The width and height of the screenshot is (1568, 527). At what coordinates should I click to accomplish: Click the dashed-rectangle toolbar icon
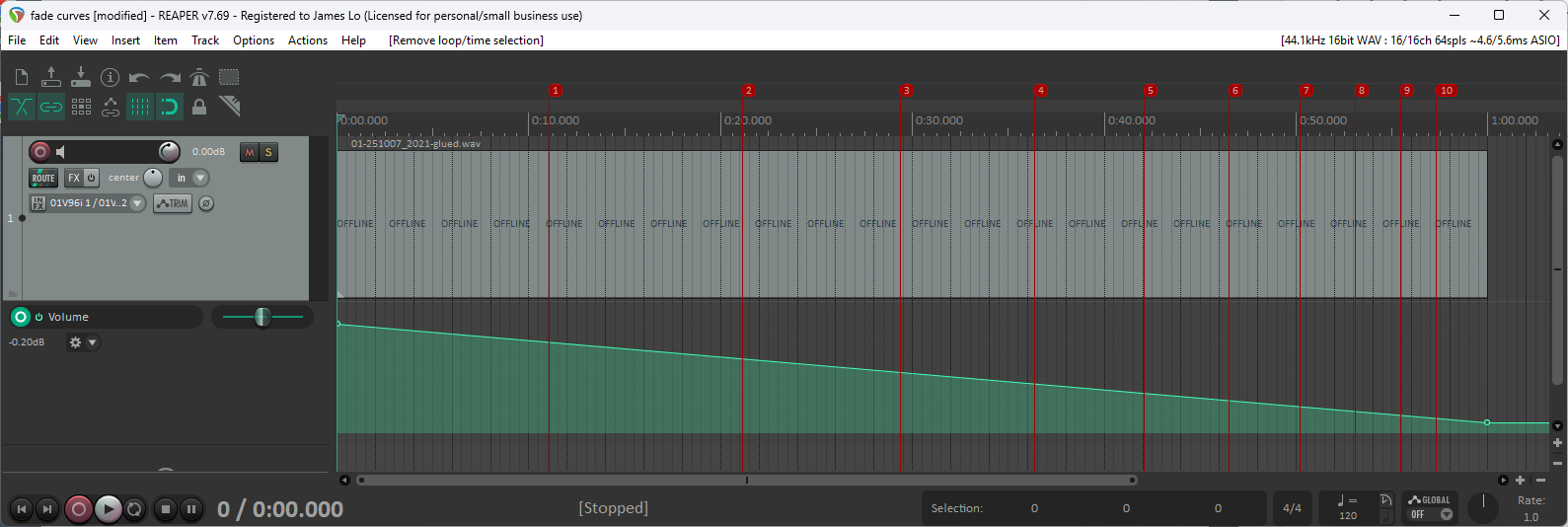point(229,77)
